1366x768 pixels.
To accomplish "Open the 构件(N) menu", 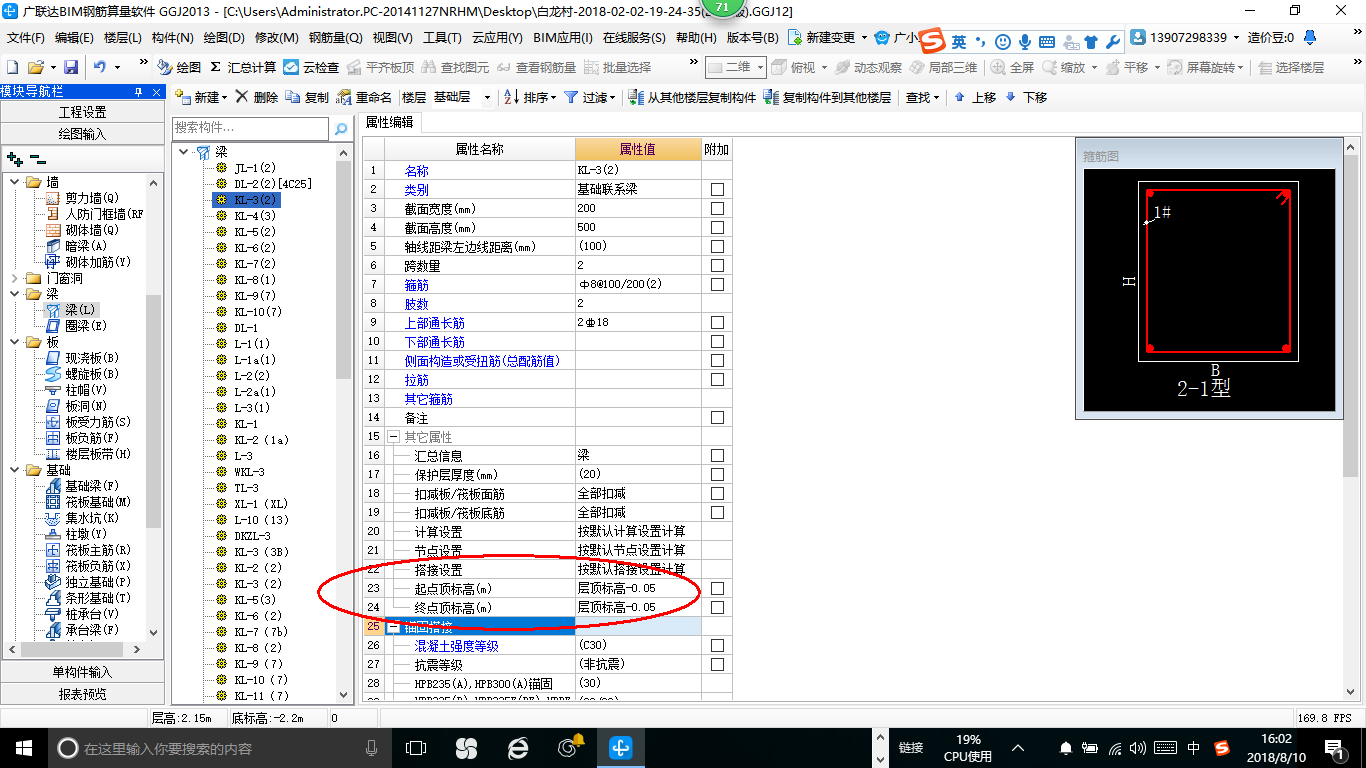I will coord(172,38).
